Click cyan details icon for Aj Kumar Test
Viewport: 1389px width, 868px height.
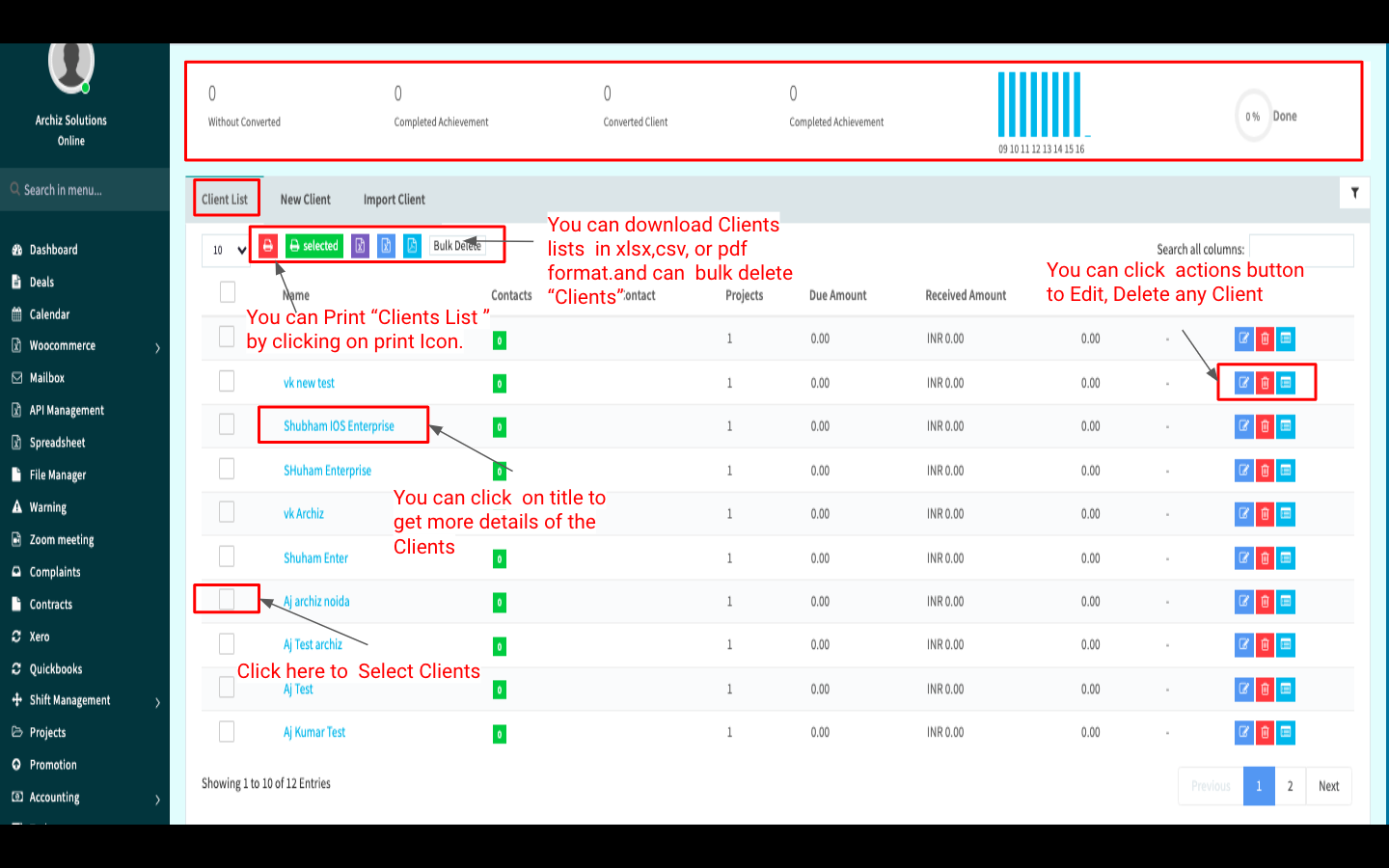point(1286,733)
